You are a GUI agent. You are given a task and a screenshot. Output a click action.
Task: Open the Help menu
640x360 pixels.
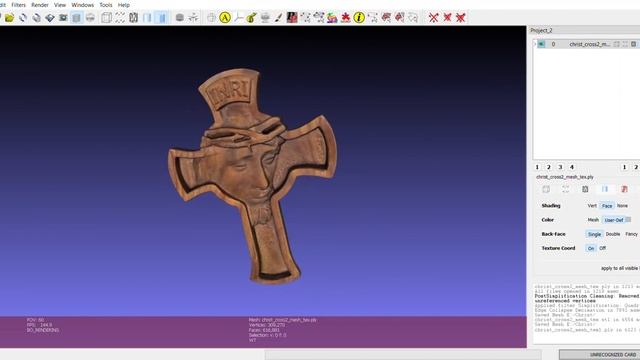coord(124,5)
